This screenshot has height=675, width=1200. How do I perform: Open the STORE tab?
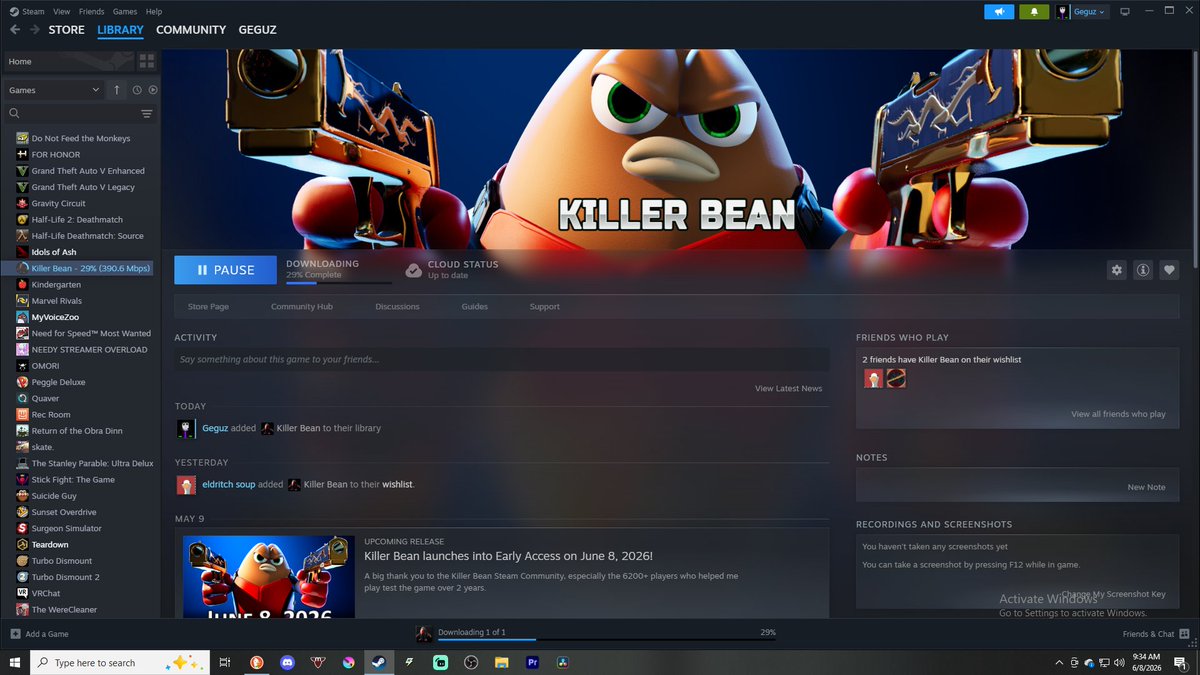point(67,30)
